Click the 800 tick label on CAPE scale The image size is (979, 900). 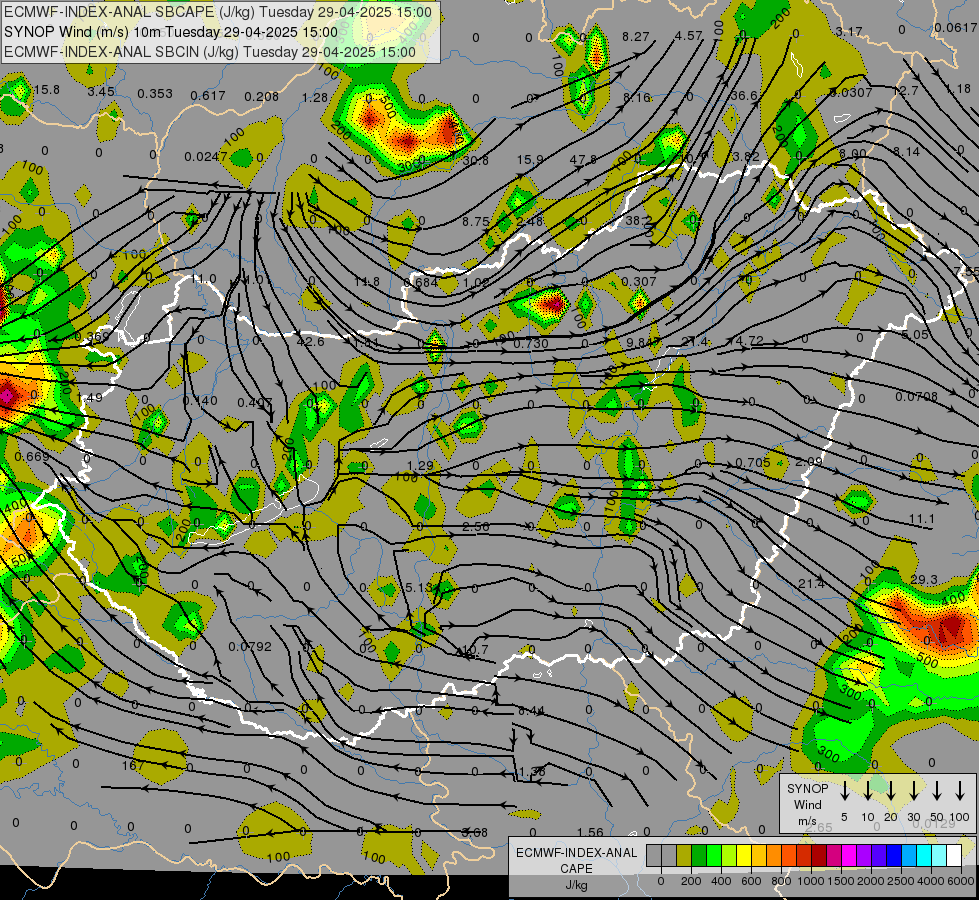tap(780, 881)
